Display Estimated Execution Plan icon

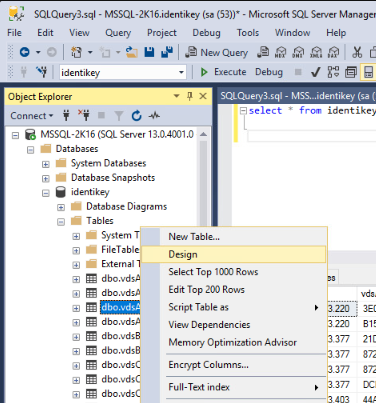click(x=333, y=72)
